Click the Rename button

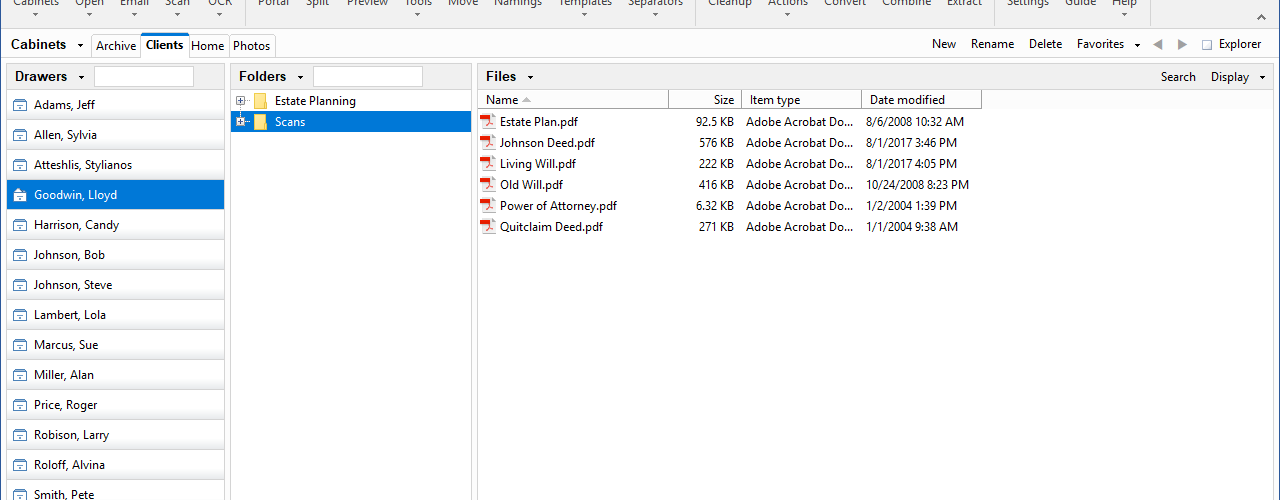coord(992,44)
